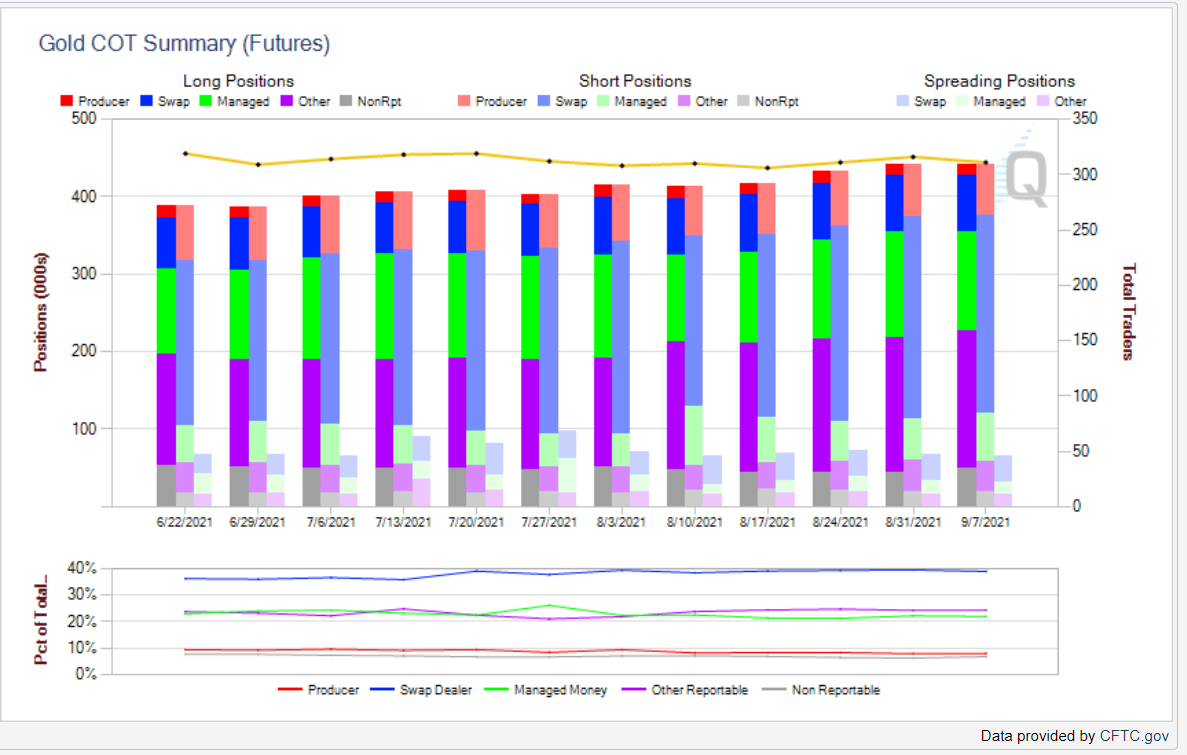Click the "Managed" label under Spreading Positions
Image resolution: width=1187 pixels, height=755 pixels.
[999, 101]
